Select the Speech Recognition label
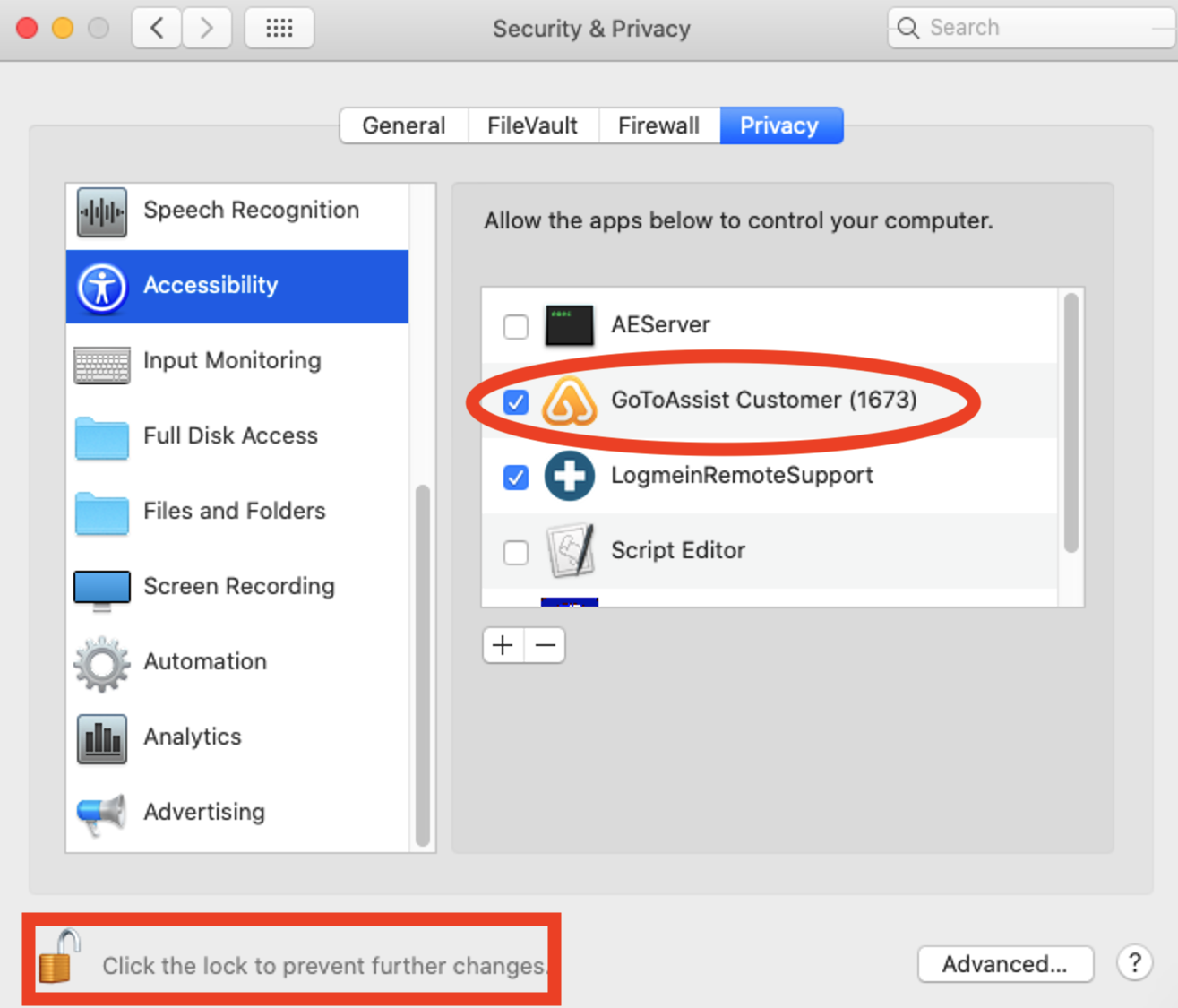Image resolution: width=1178 pixels, height=1008 pixels. point(251,210)
